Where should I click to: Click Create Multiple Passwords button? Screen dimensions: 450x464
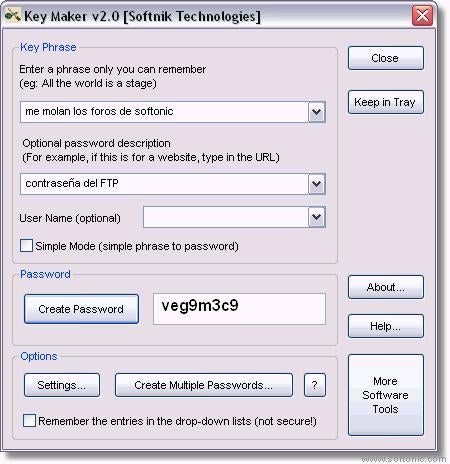[x=204, y=385]
